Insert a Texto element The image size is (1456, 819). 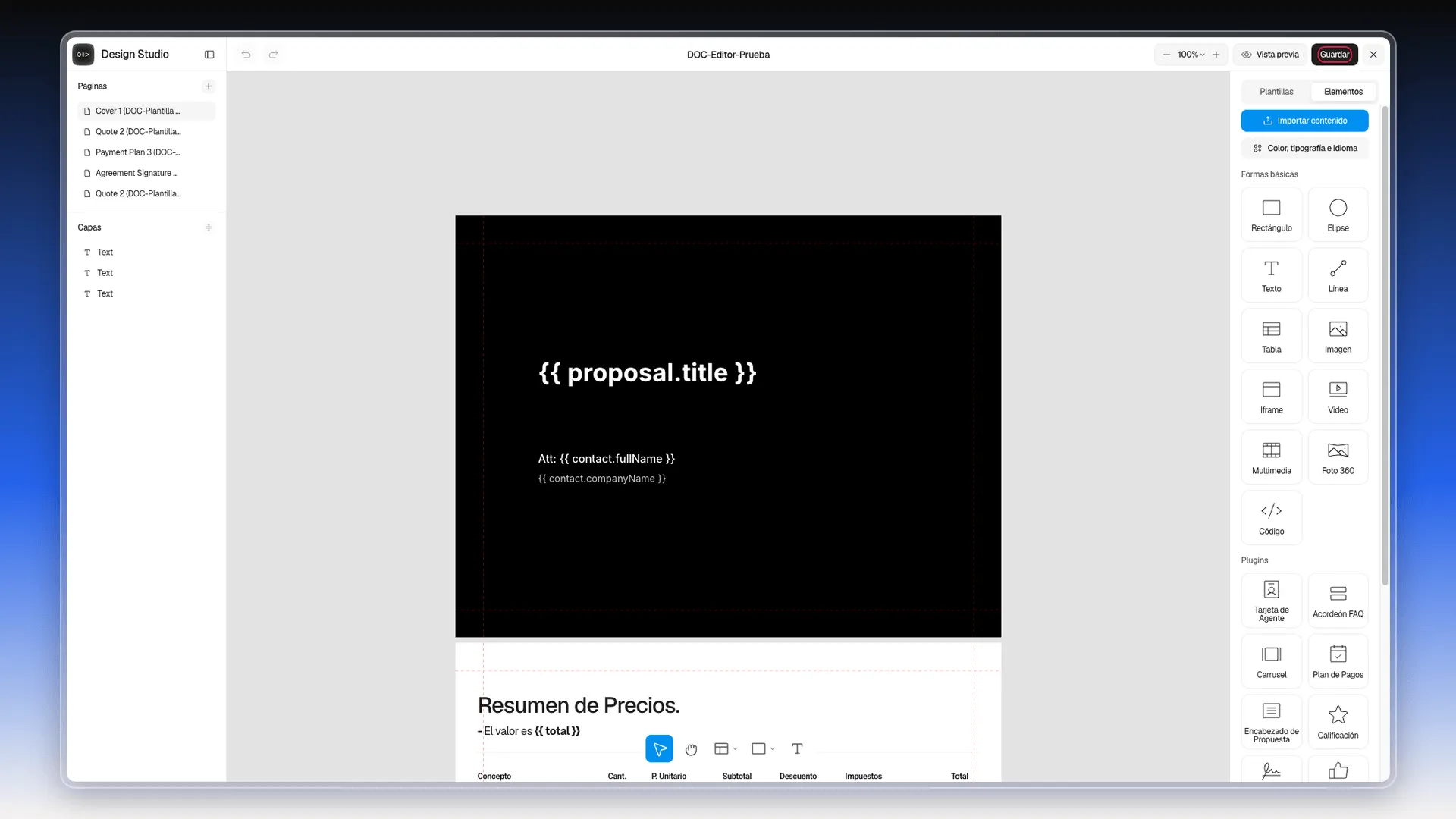(1271, 275)
